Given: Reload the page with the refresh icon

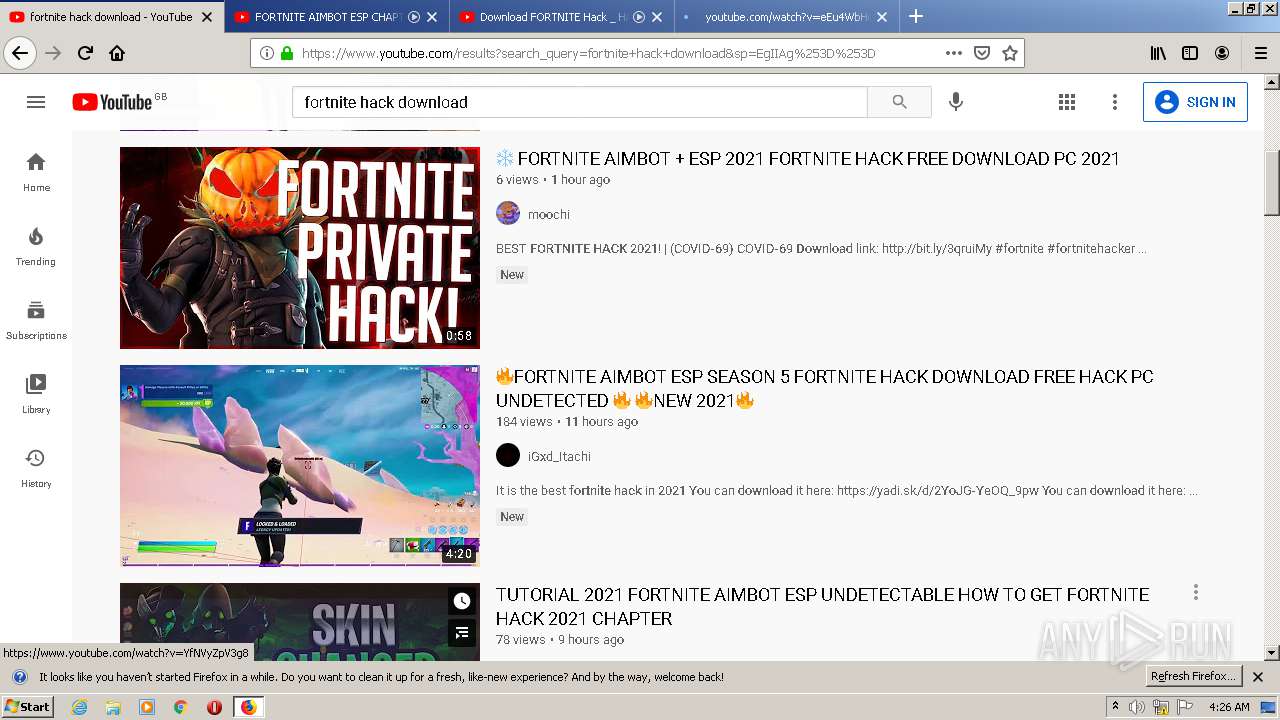Looking at the screenshot, I should 86,53.
